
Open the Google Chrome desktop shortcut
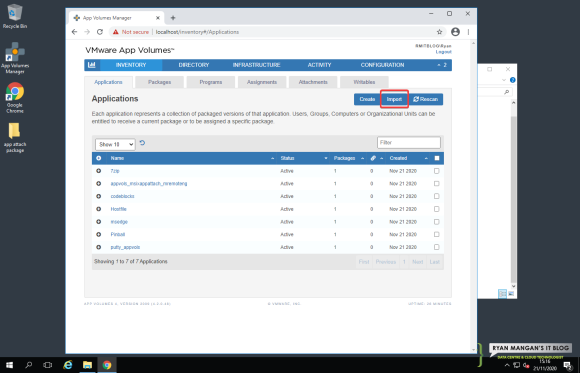[x=15, y=98]
